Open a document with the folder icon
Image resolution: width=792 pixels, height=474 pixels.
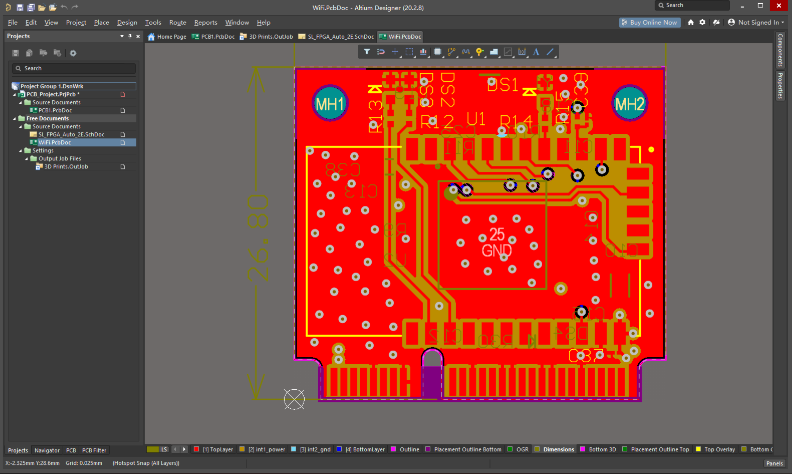(x=41, y=7)
